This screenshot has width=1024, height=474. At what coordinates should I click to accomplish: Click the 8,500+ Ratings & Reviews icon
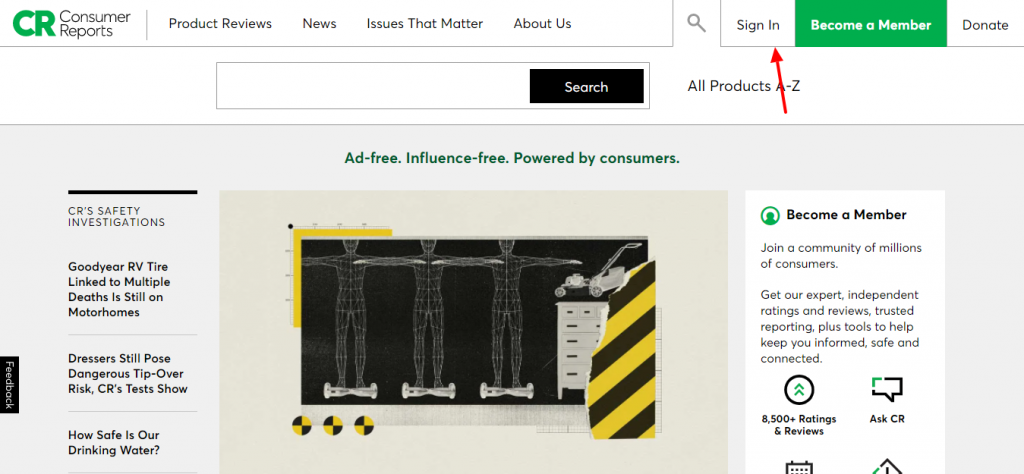click(x=799, y=390)
